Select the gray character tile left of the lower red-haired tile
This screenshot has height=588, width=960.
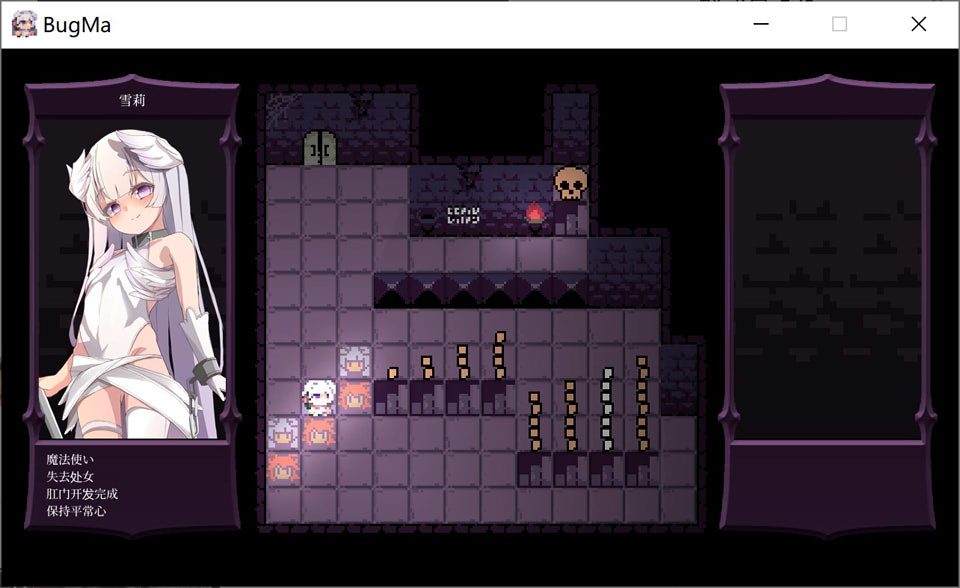283,433
